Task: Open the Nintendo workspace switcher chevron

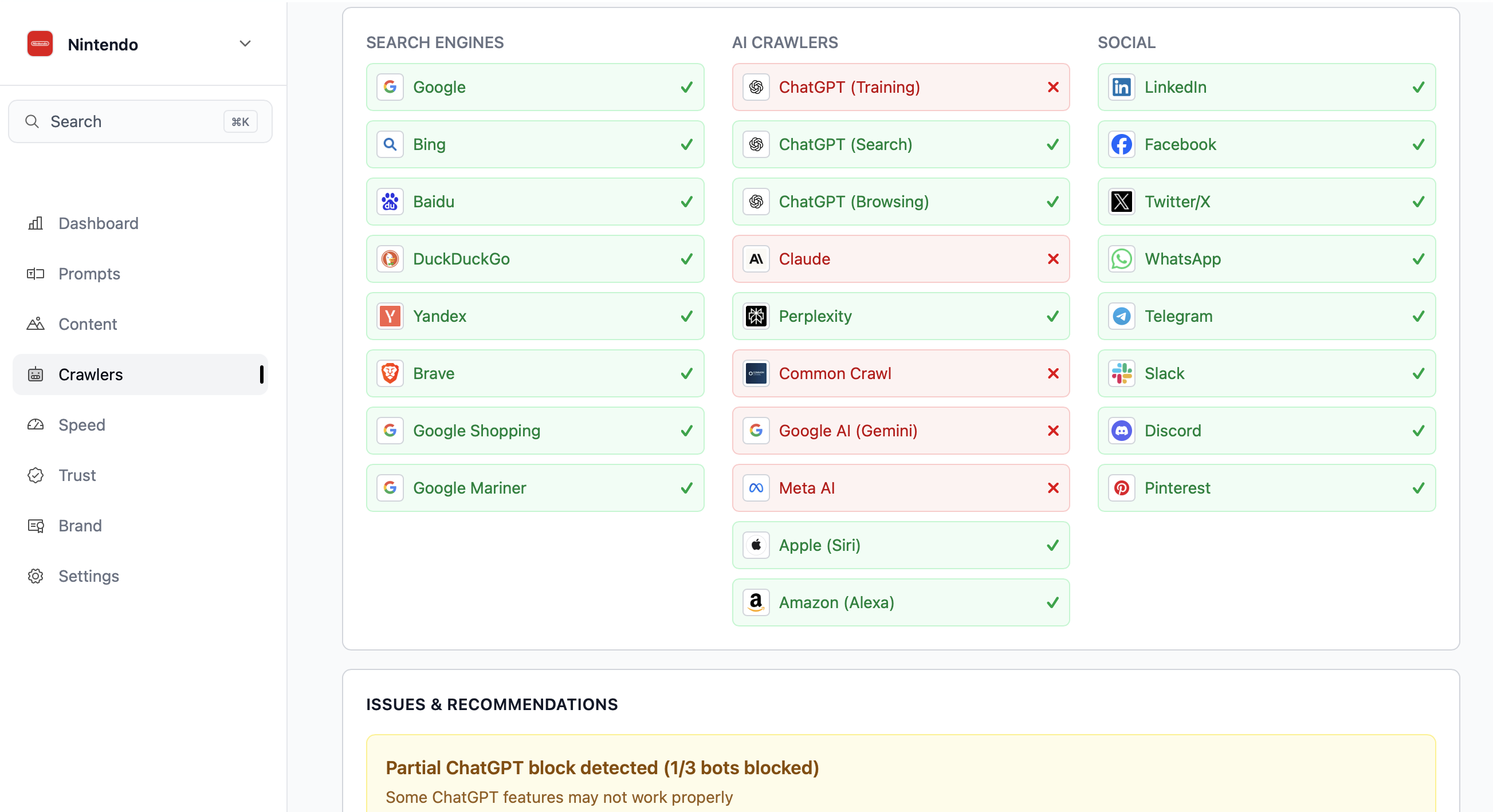Action: point(245,44)
